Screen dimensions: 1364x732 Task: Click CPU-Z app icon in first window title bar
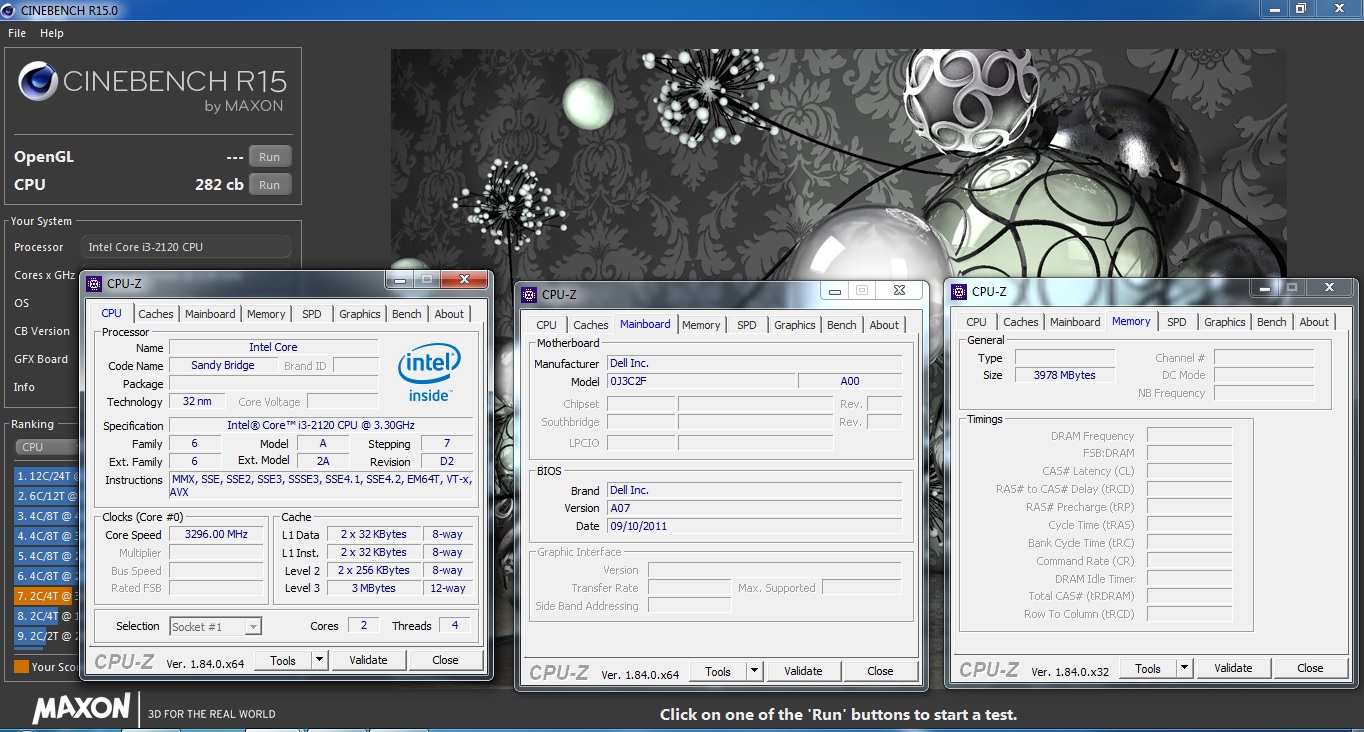[x=94, y=284]
